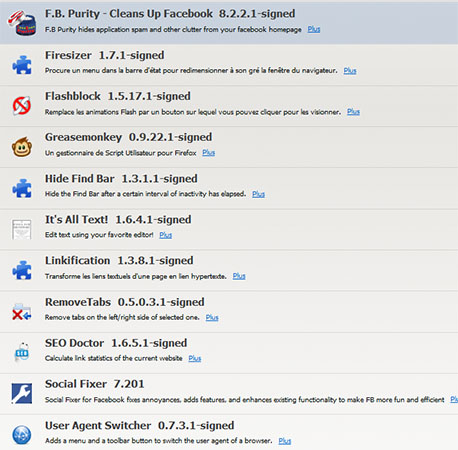
Task: Click the Hide Find Bar puzzle icon
Action: click(x=22, y=188)
